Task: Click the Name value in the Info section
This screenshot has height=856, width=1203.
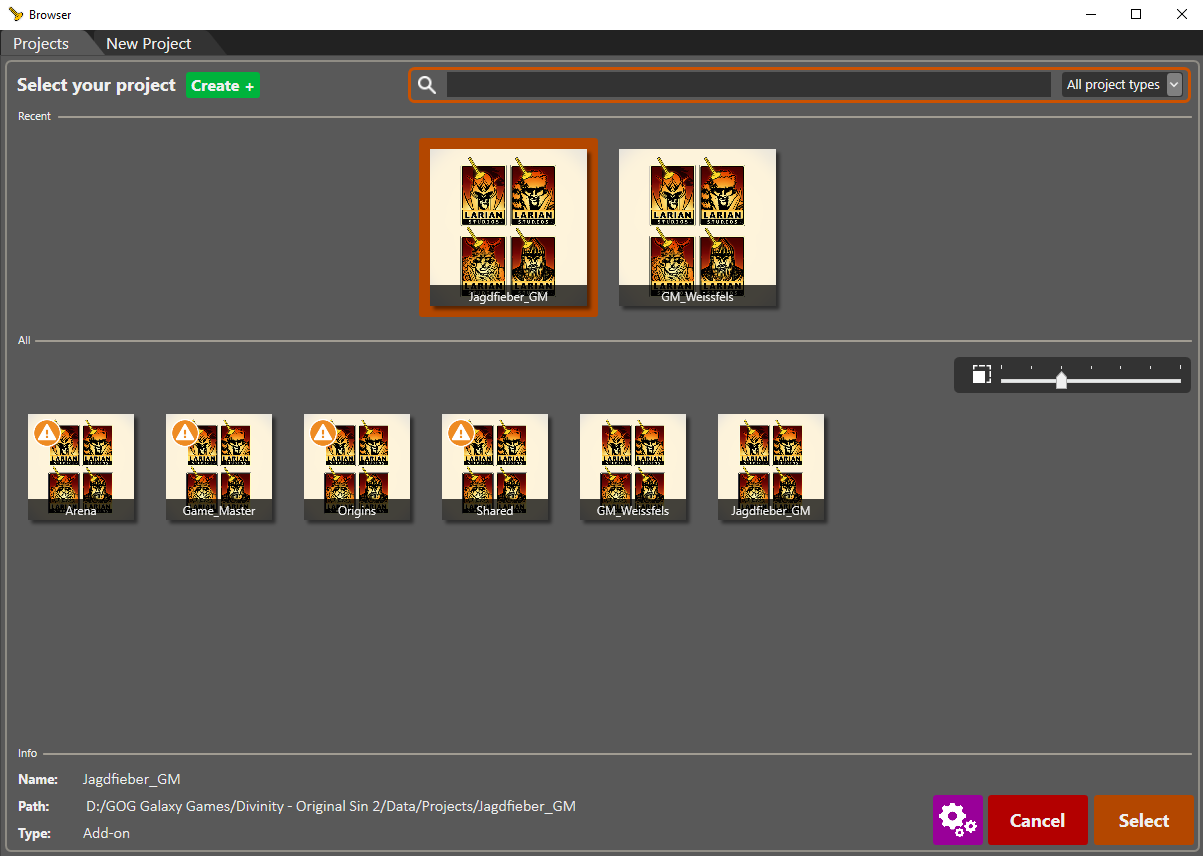Action: 132,779
